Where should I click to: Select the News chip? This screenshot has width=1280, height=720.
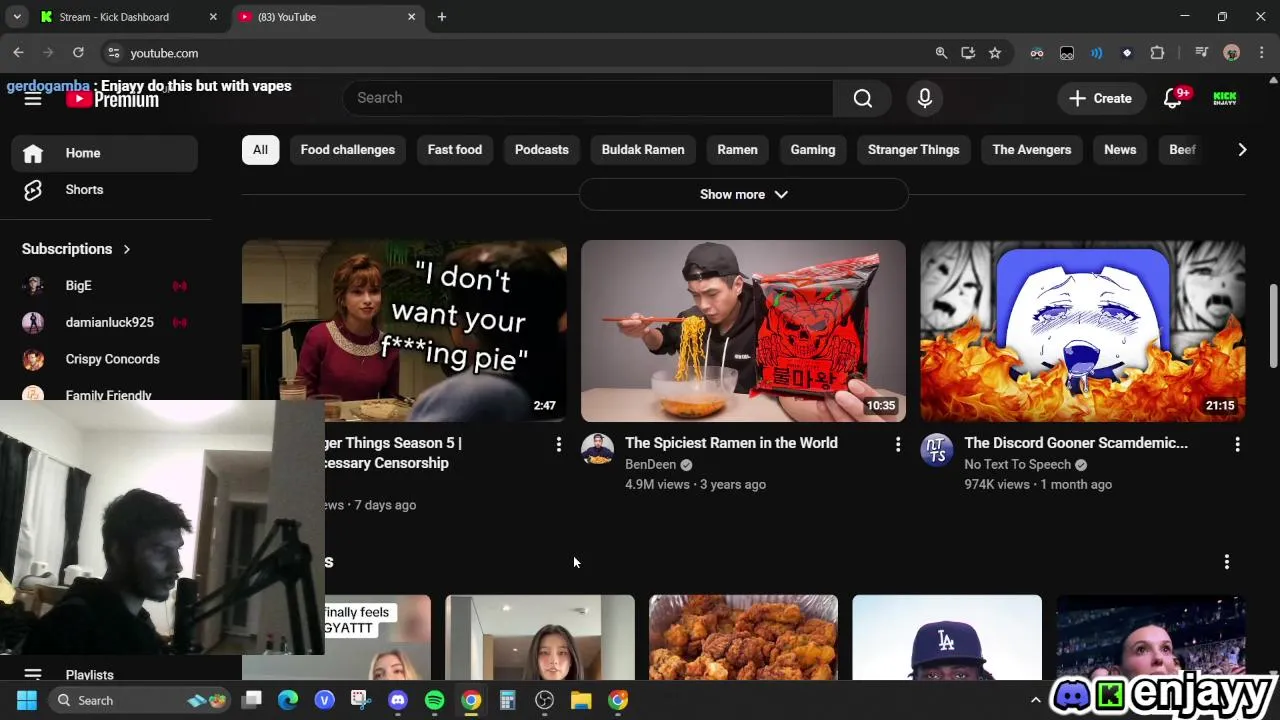coord(1120,150)
